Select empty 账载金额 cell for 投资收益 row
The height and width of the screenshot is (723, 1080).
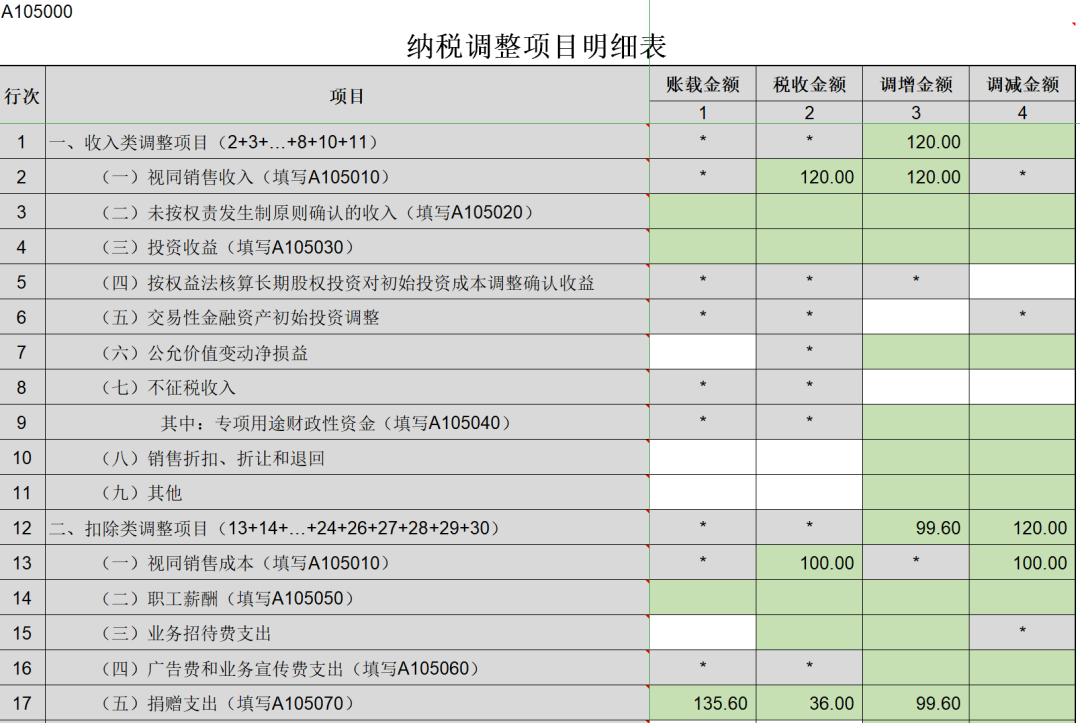pos(702,247)
